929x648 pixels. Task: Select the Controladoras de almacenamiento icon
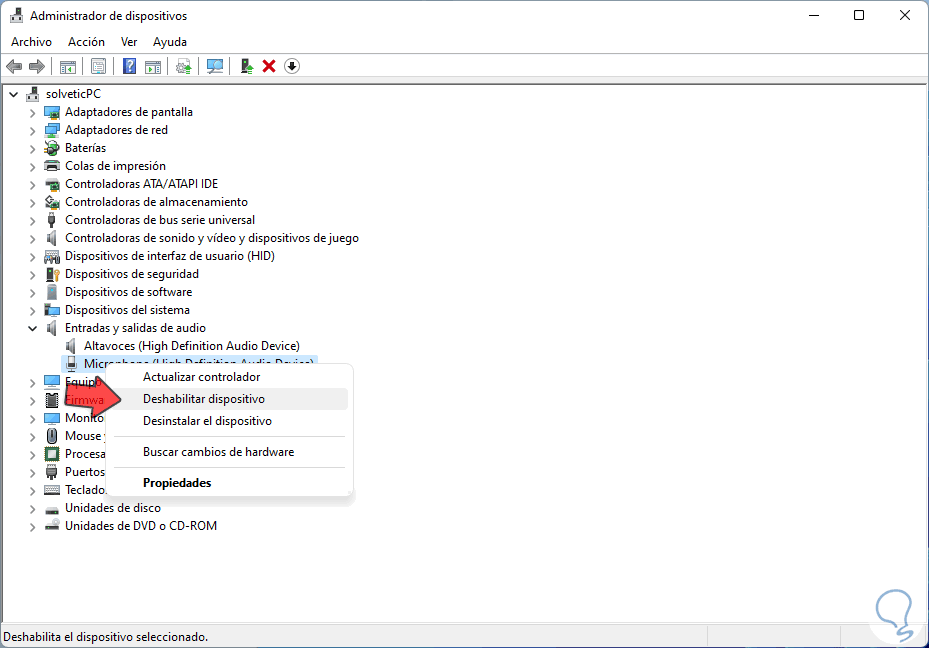click(52, 202)
